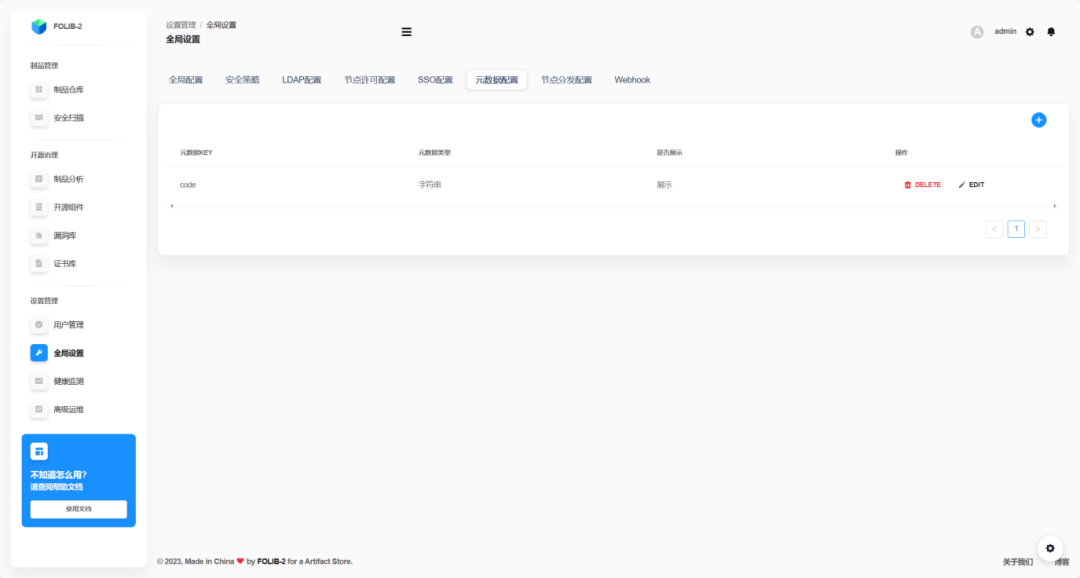Toggle sidebar with hamburger menu icon

pyautogui.click(x=406, y=32)
